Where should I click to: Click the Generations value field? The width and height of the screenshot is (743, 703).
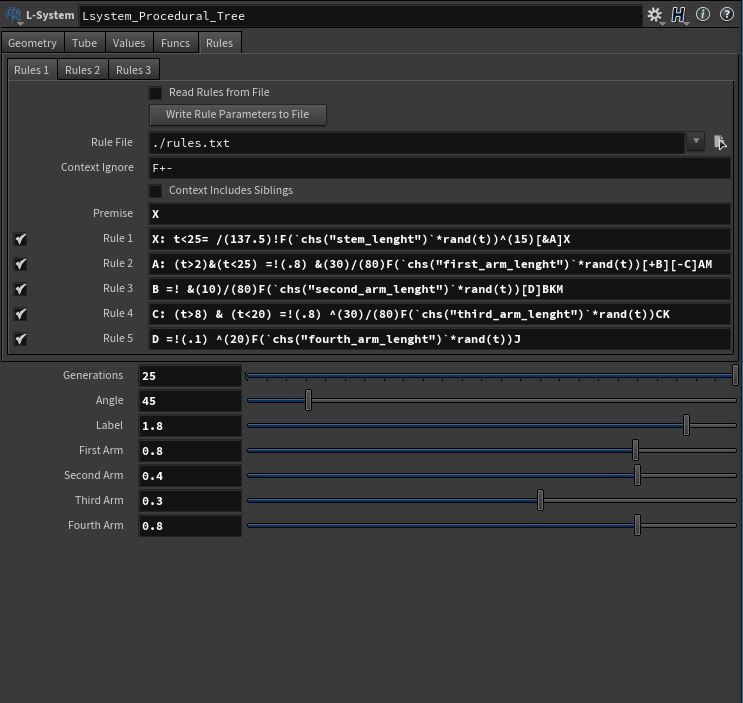click(x=190, y=376)
